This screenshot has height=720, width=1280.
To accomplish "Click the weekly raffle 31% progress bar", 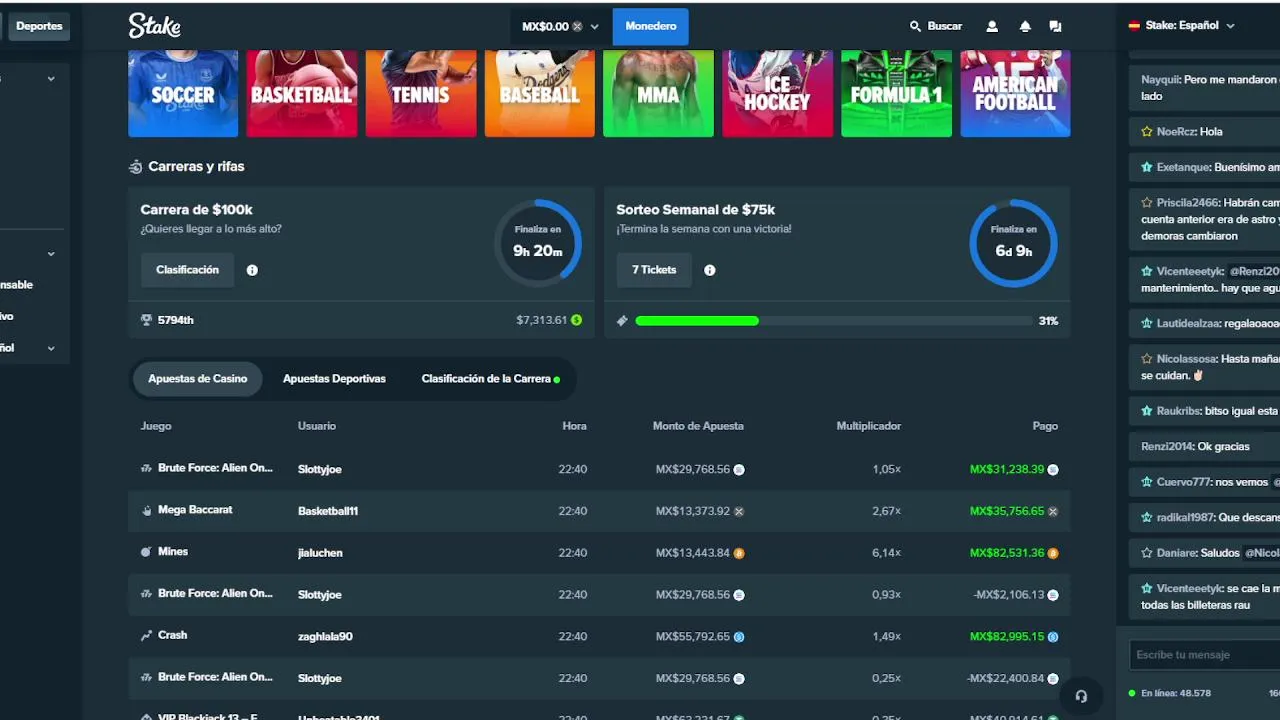I will coord(834,321).
